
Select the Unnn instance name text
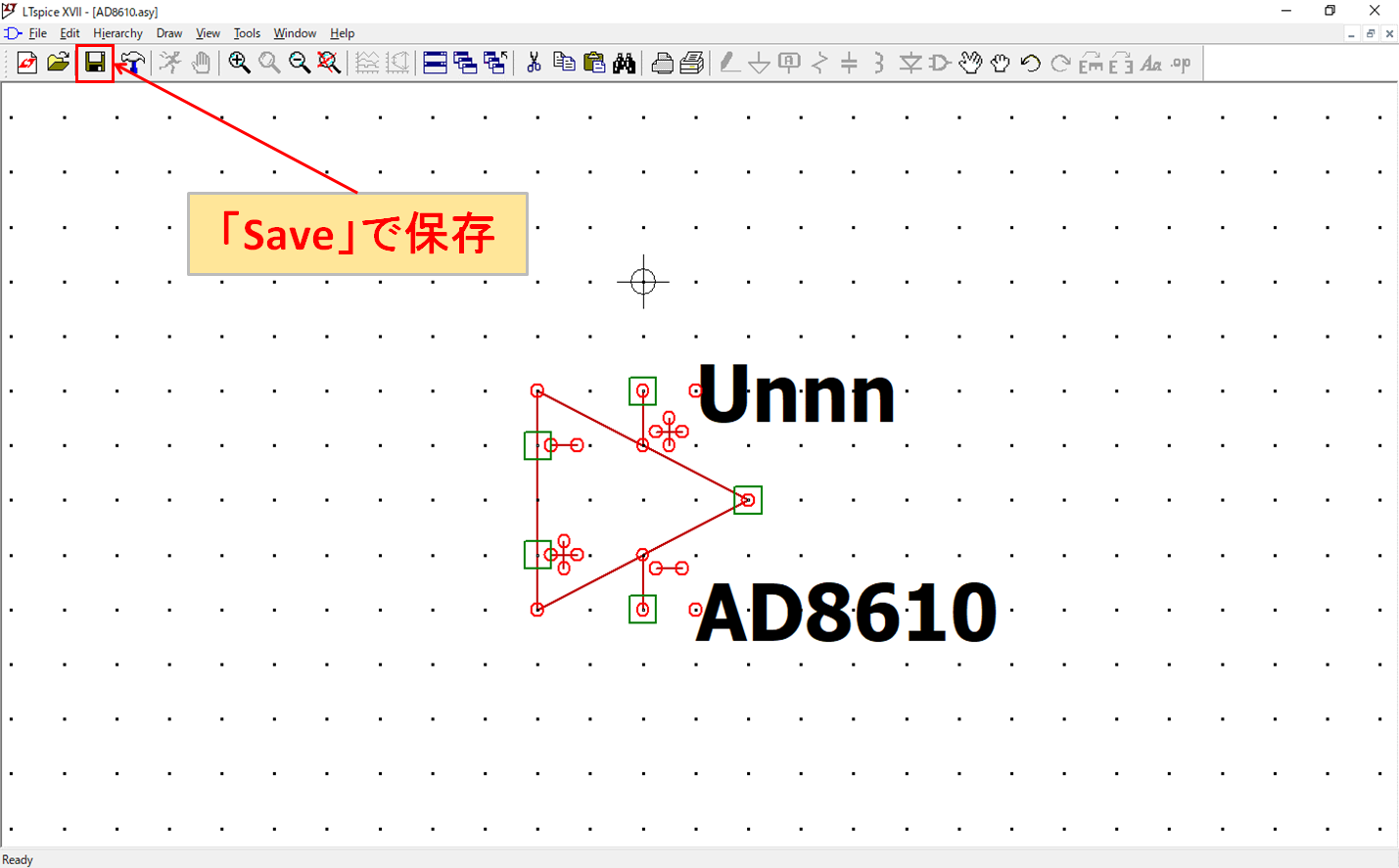[x=796, y=394]
